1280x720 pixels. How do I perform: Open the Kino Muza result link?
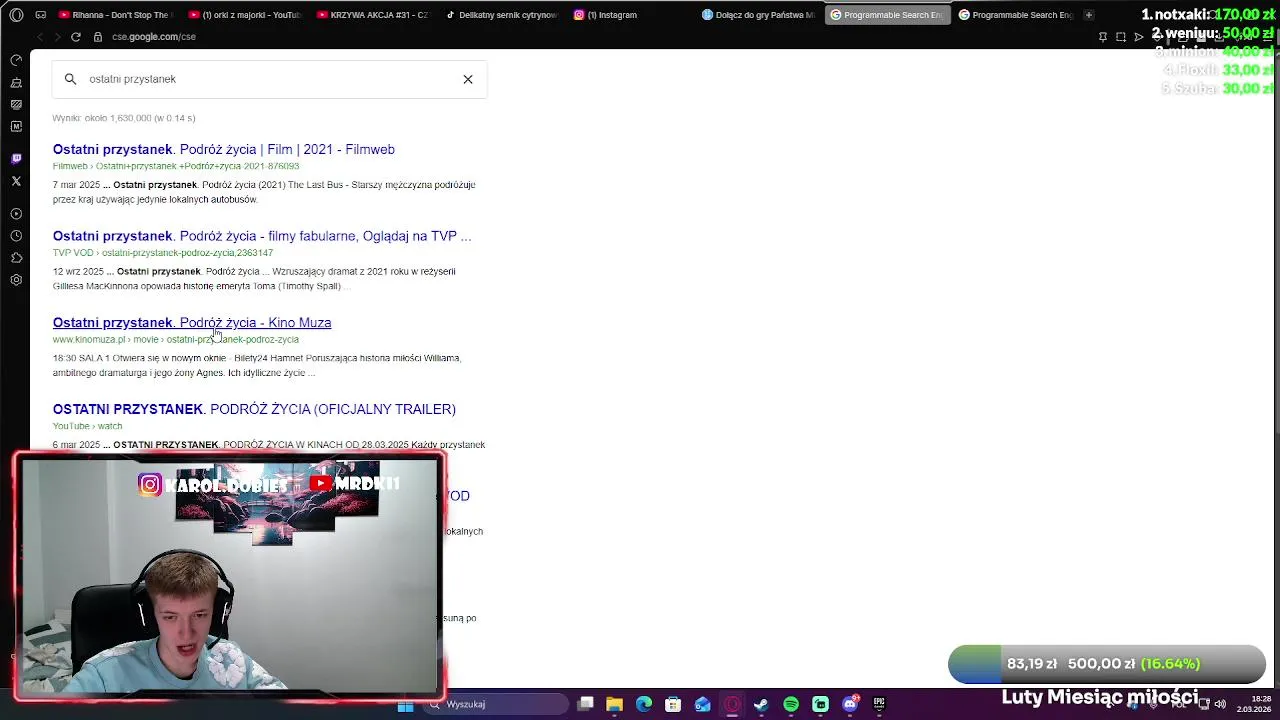click(192, 323)
